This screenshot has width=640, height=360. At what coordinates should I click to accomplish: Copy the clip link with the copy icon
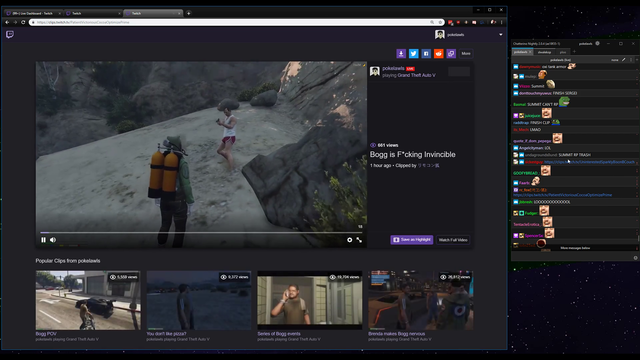point(451,53)
